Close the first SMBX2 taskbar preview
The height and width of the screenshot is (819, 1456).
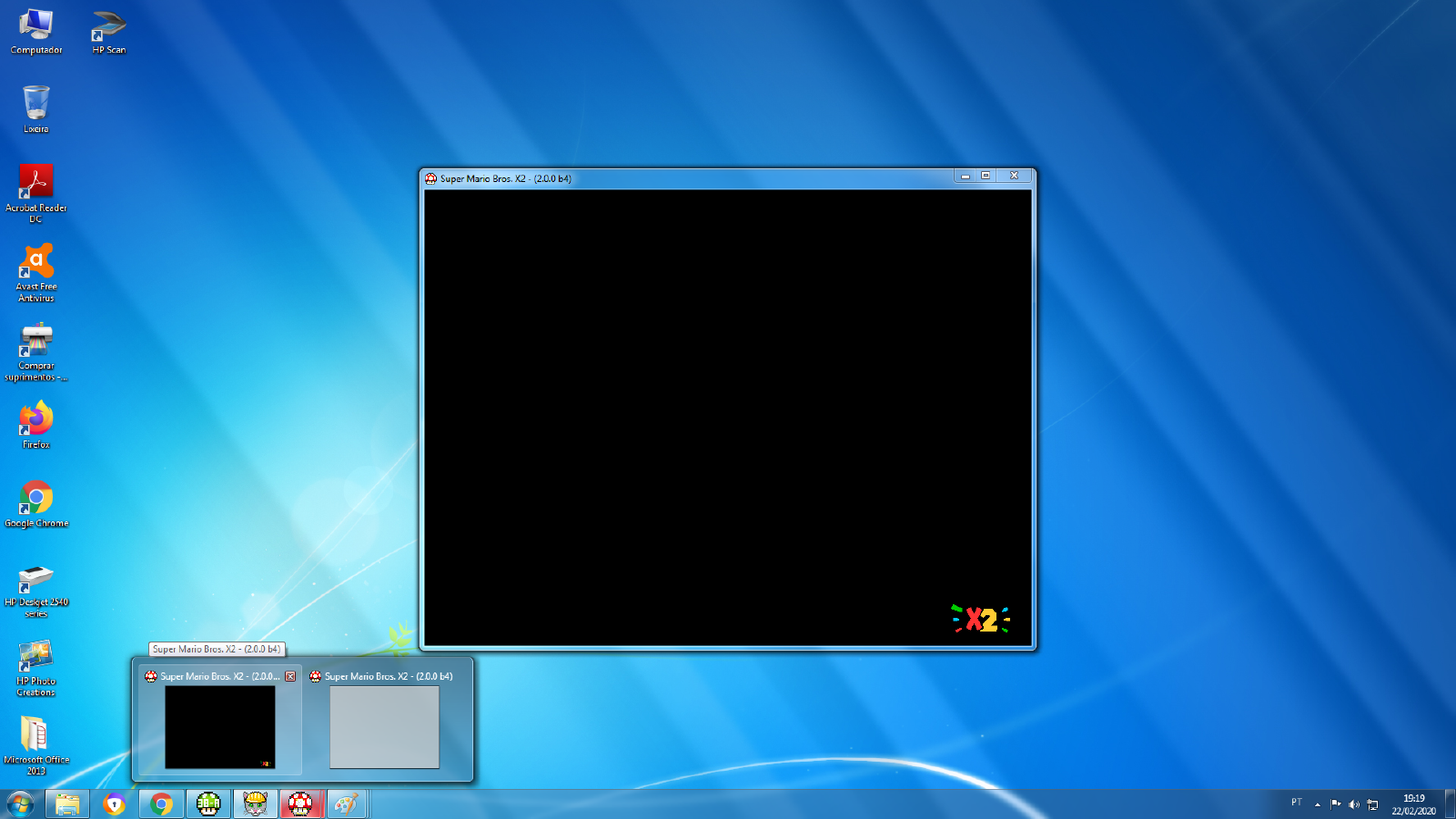290,676
